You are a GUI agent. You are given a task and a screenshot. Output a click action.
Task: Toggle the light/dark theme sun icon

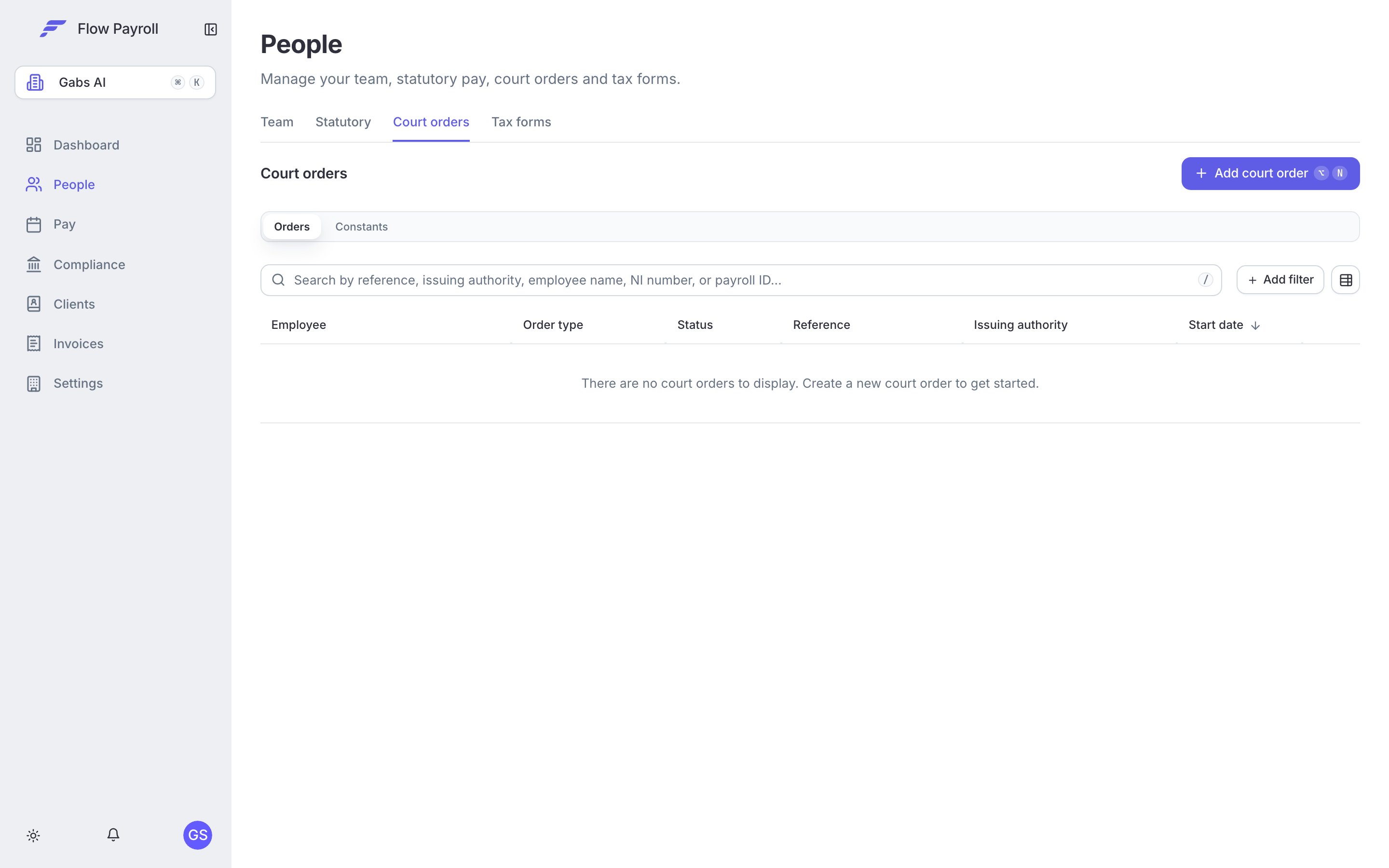(x=33, y=835)
